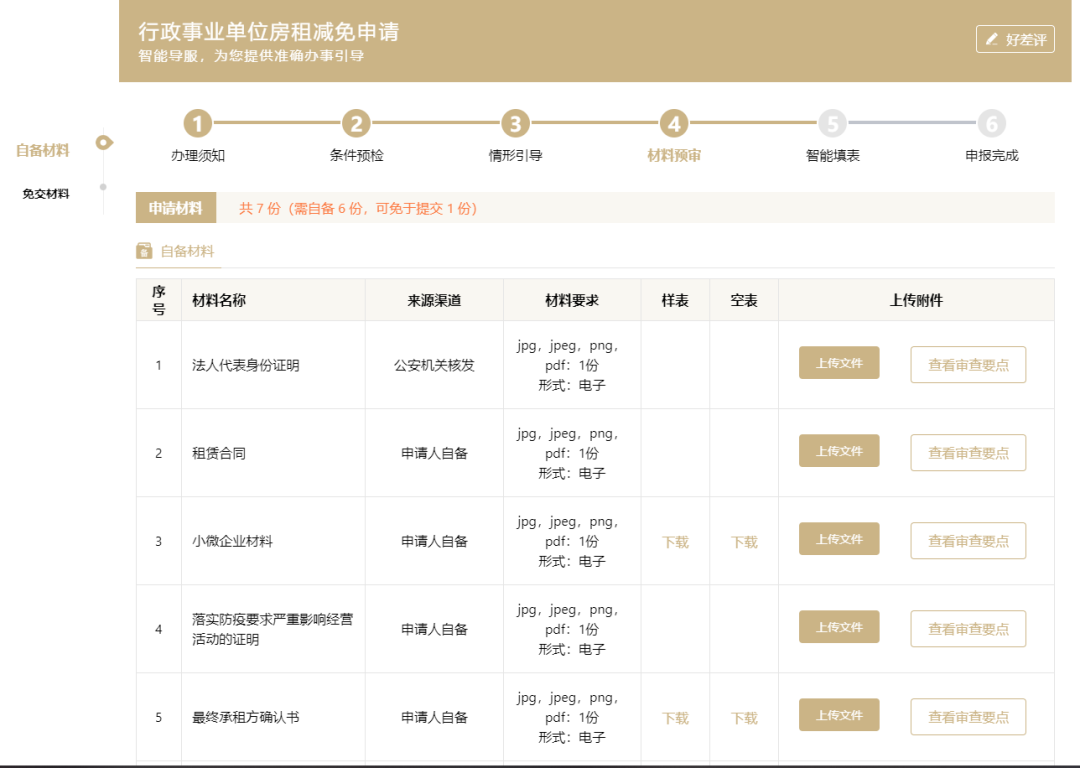Image resolution: width=1080 pixels, height=768 pixels.
Task: Go to step 1 办理须知 circle
Action: point(198,124)
